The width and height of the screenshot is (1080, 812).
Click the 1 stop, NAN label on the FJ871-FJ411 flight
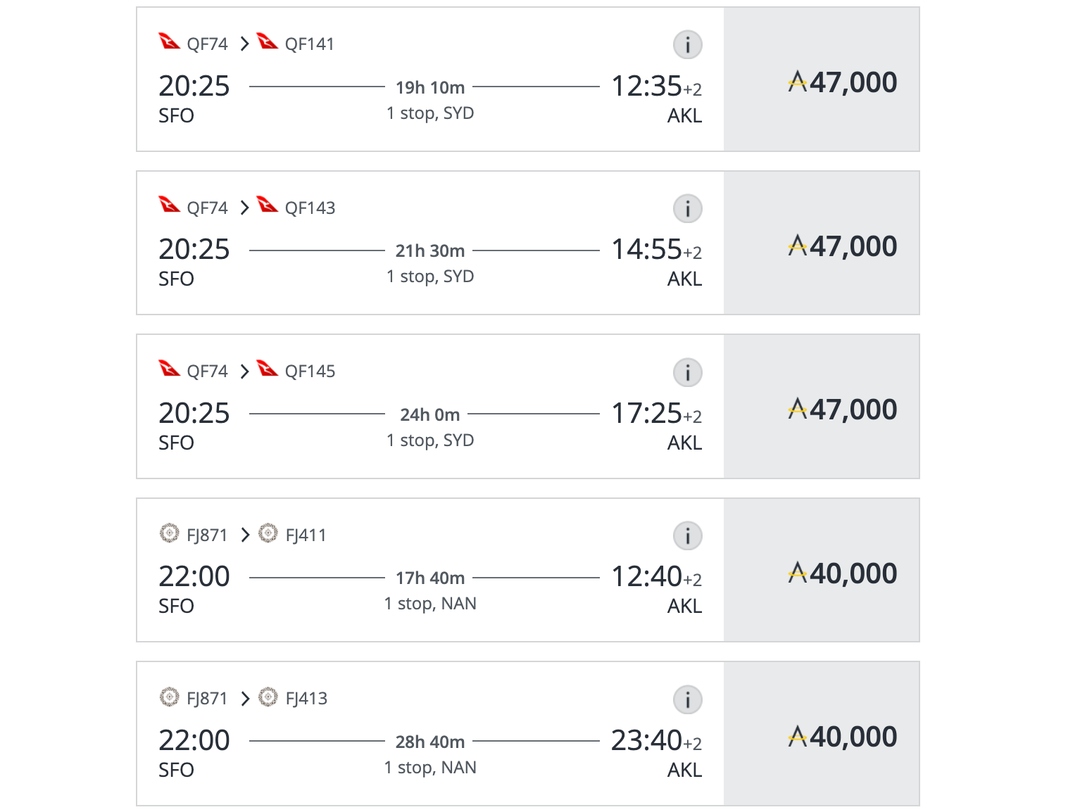coord(429,603)
